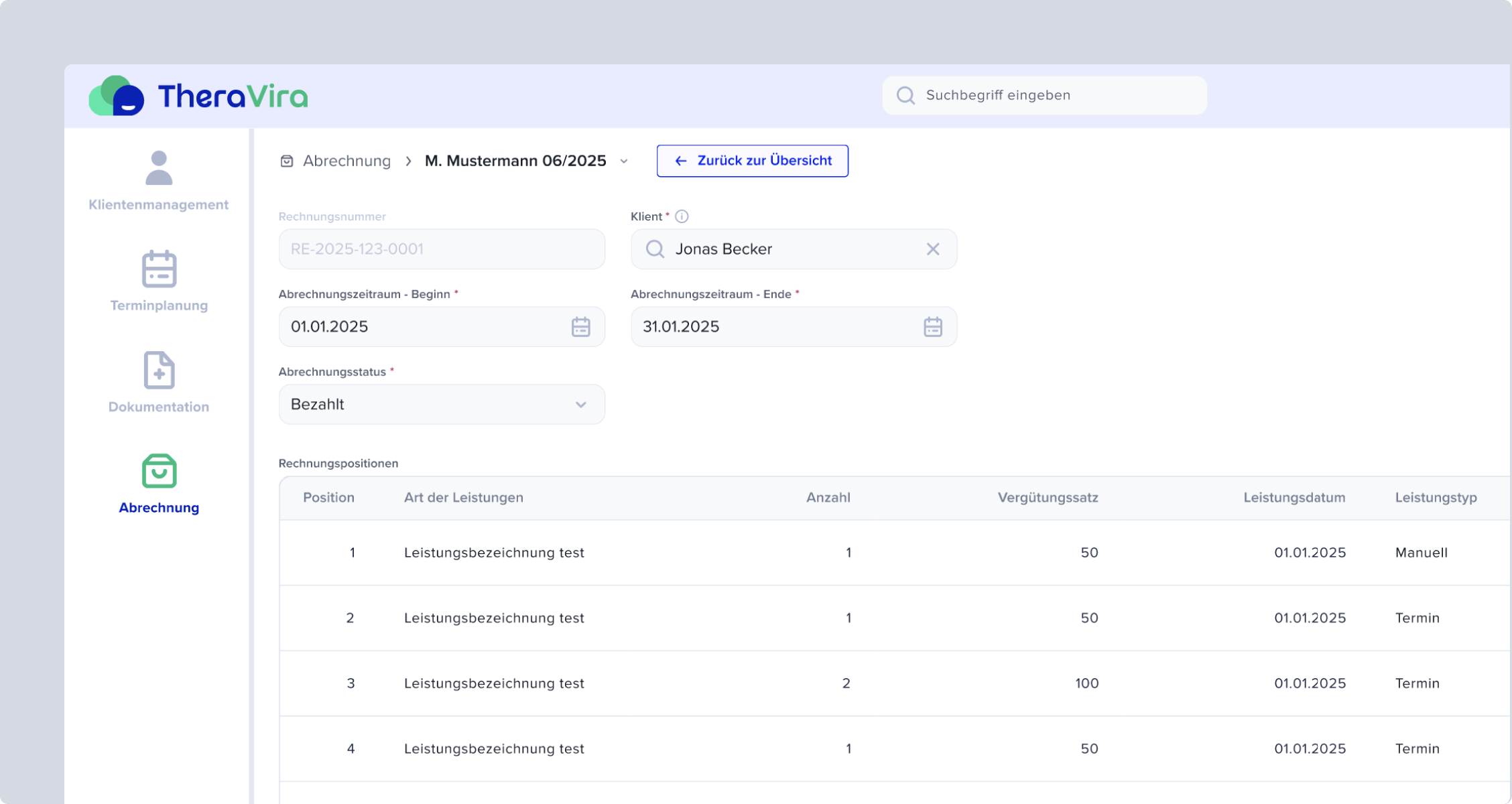The width and height of the screenshot is (1512, 804).
Task: Open Klientenmanagement person icon in sidebar
Action: click(x=159, y=168)
